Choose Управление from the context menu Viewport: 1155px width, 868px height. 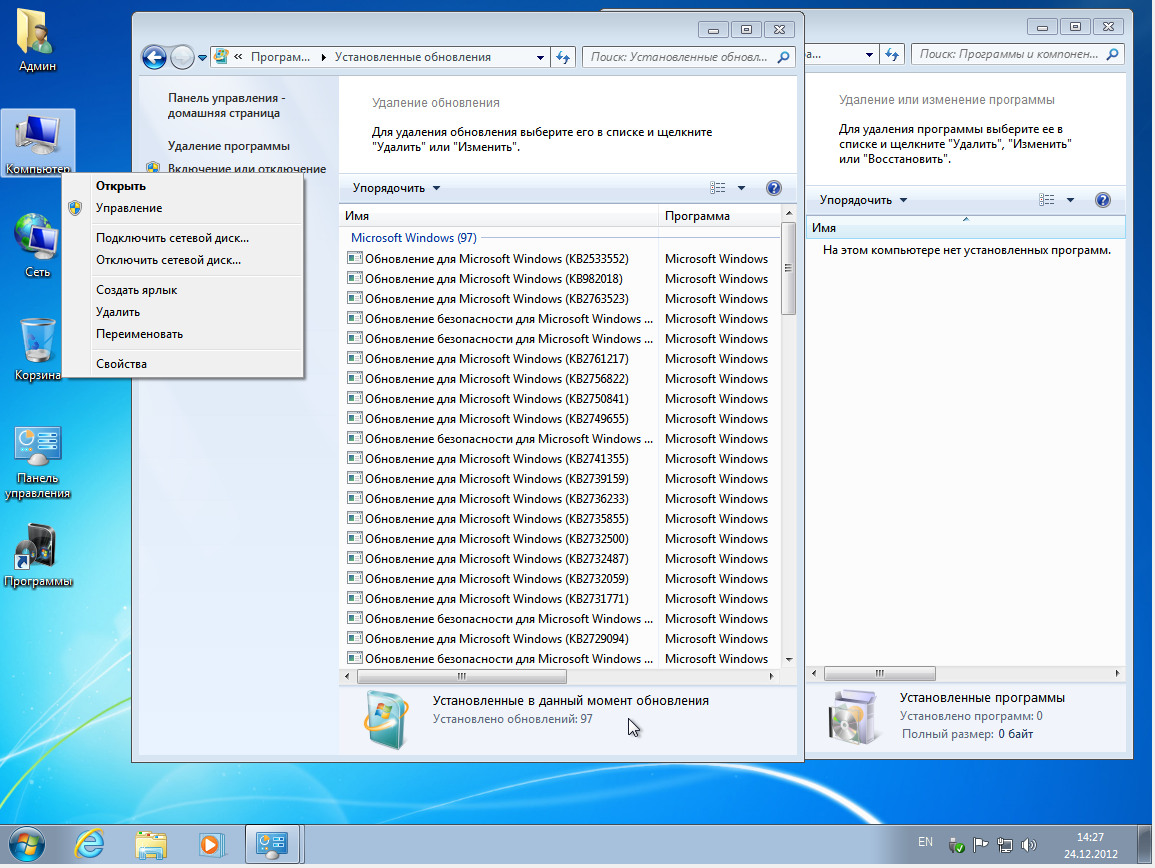point(129,208)
